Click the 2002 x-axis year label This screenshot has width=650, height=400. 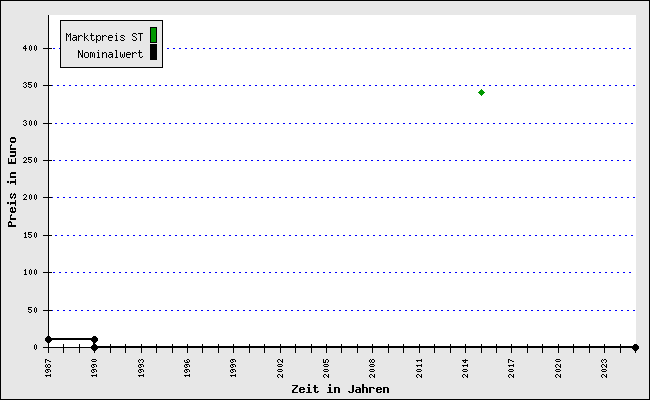pyautogui.click(x=280, y=368)
